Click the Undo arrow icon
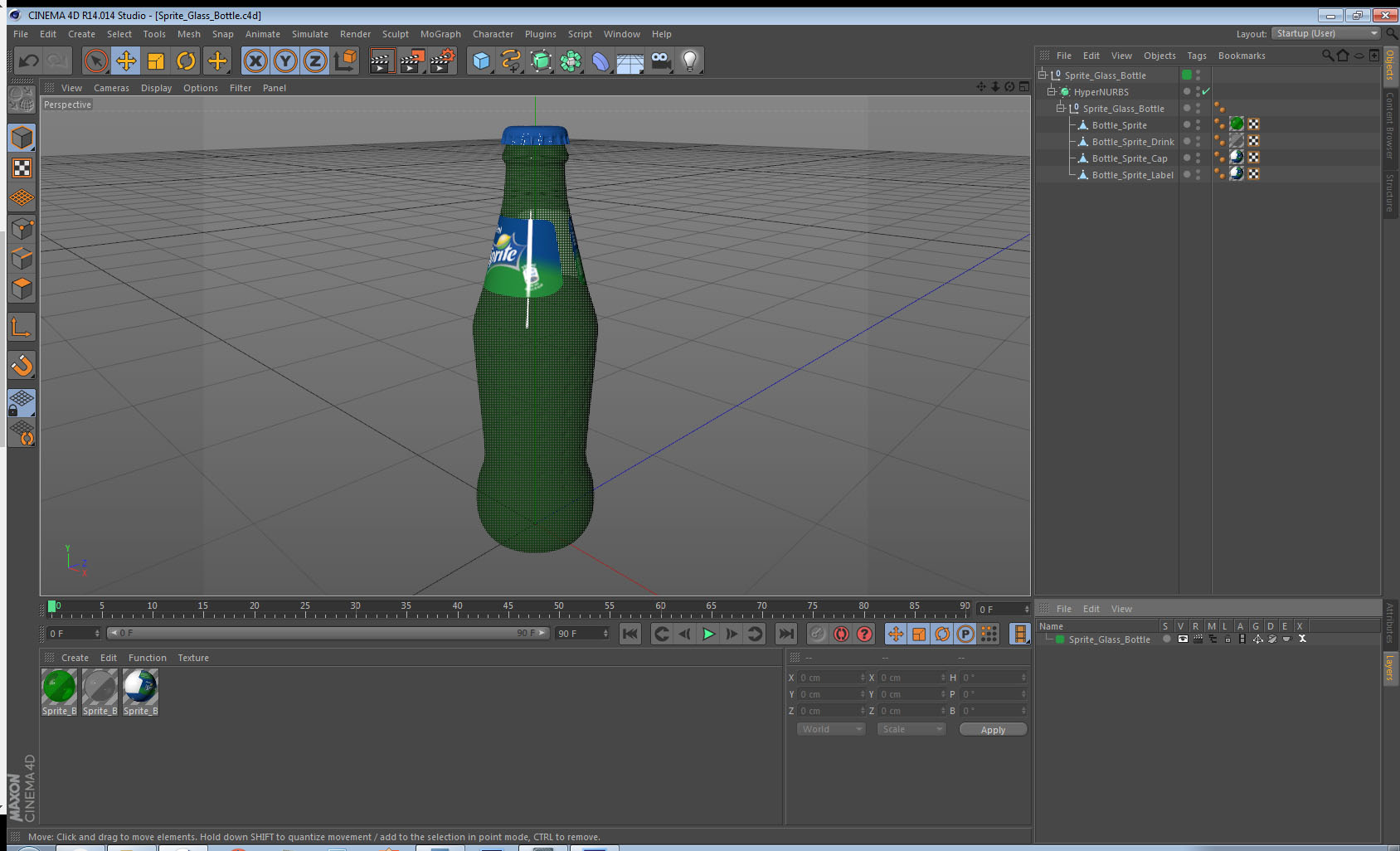The width and height of the screenshot is (1400, 851). [x=29, y=61]
